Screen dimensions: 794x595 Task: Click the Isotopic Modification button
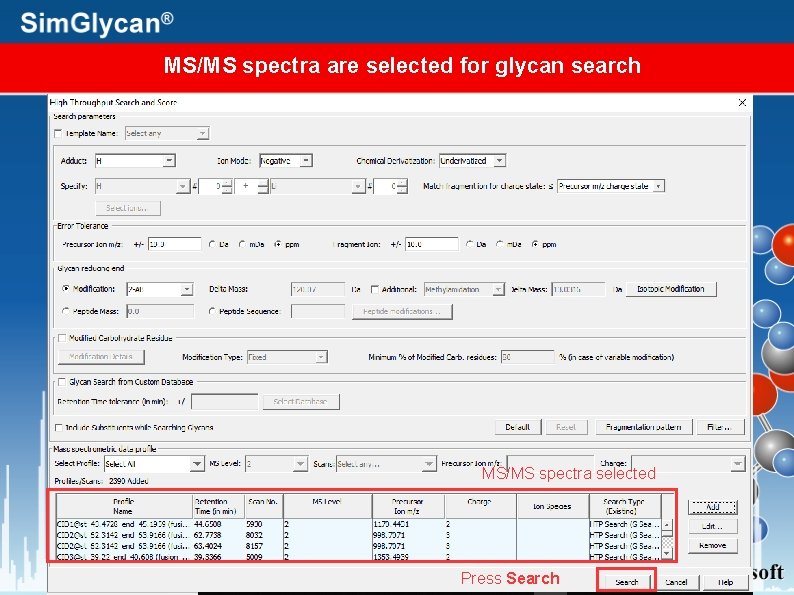[x=671, y=289]
